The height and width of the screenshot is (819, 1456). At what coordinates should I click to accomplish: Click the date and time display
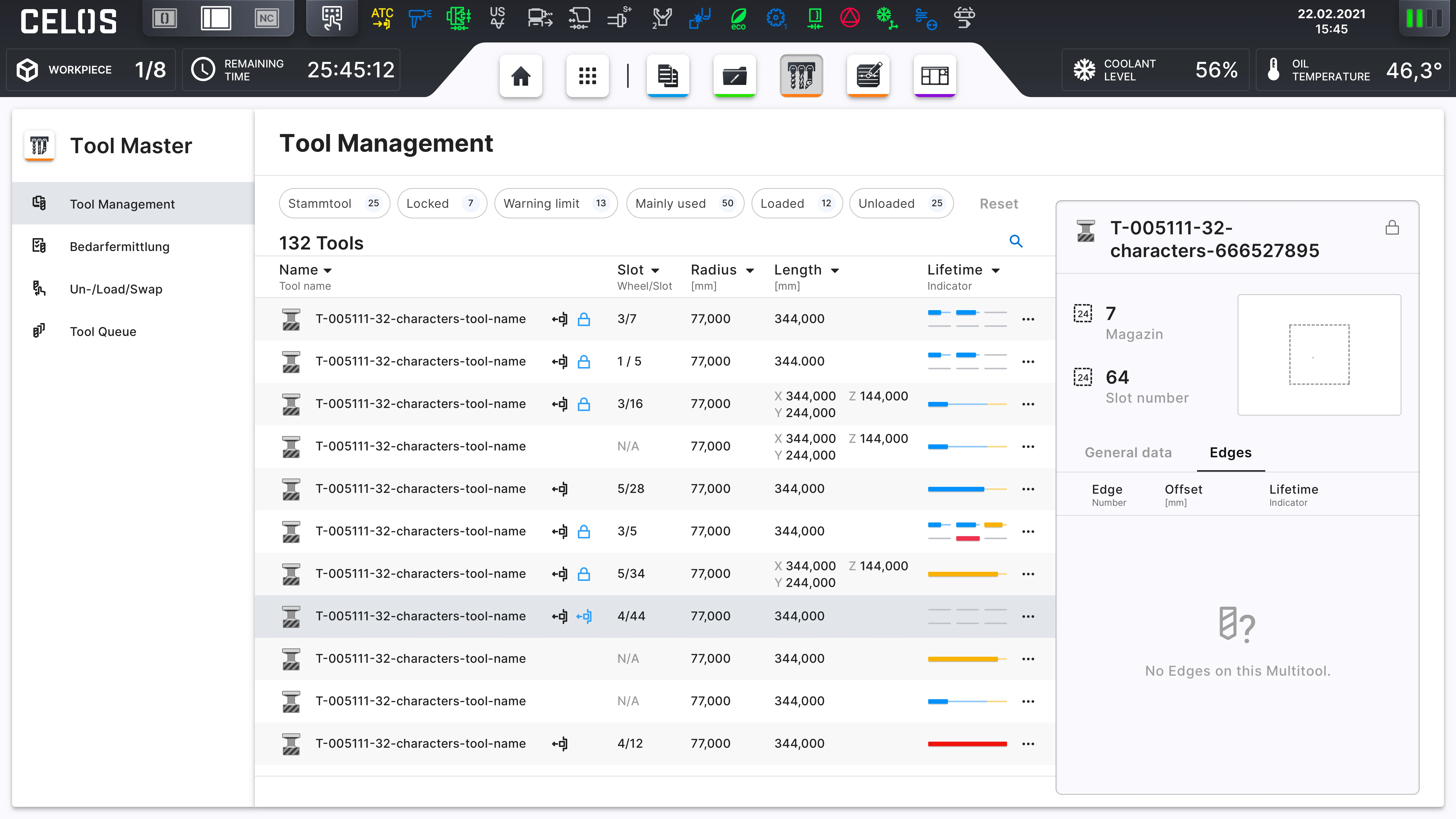(1331, 21)
